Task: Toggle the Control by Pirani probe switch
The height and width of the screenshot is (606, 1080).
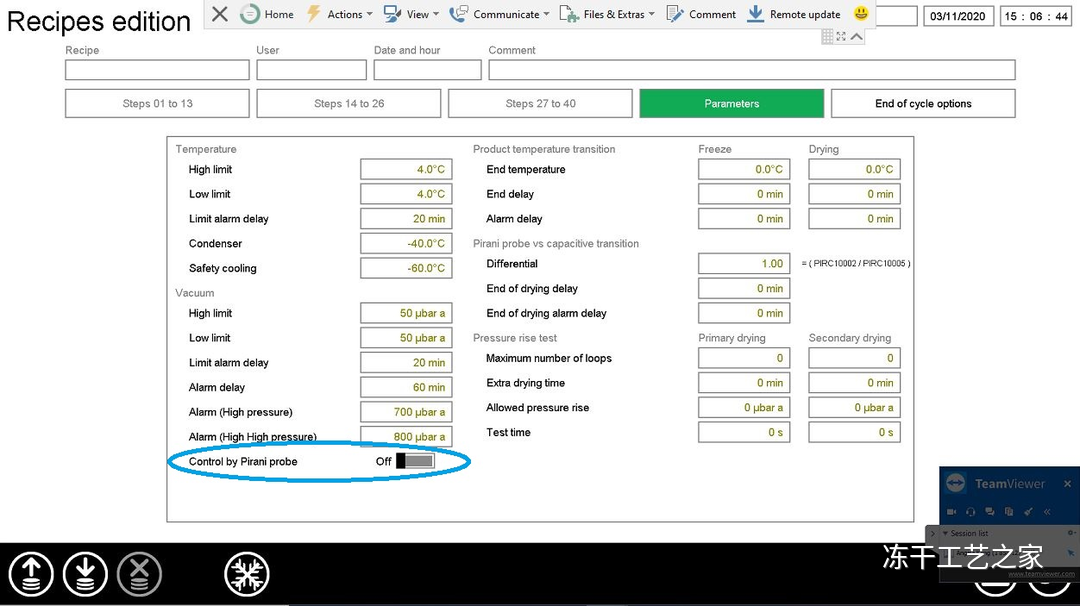Action: pos(415,461)
